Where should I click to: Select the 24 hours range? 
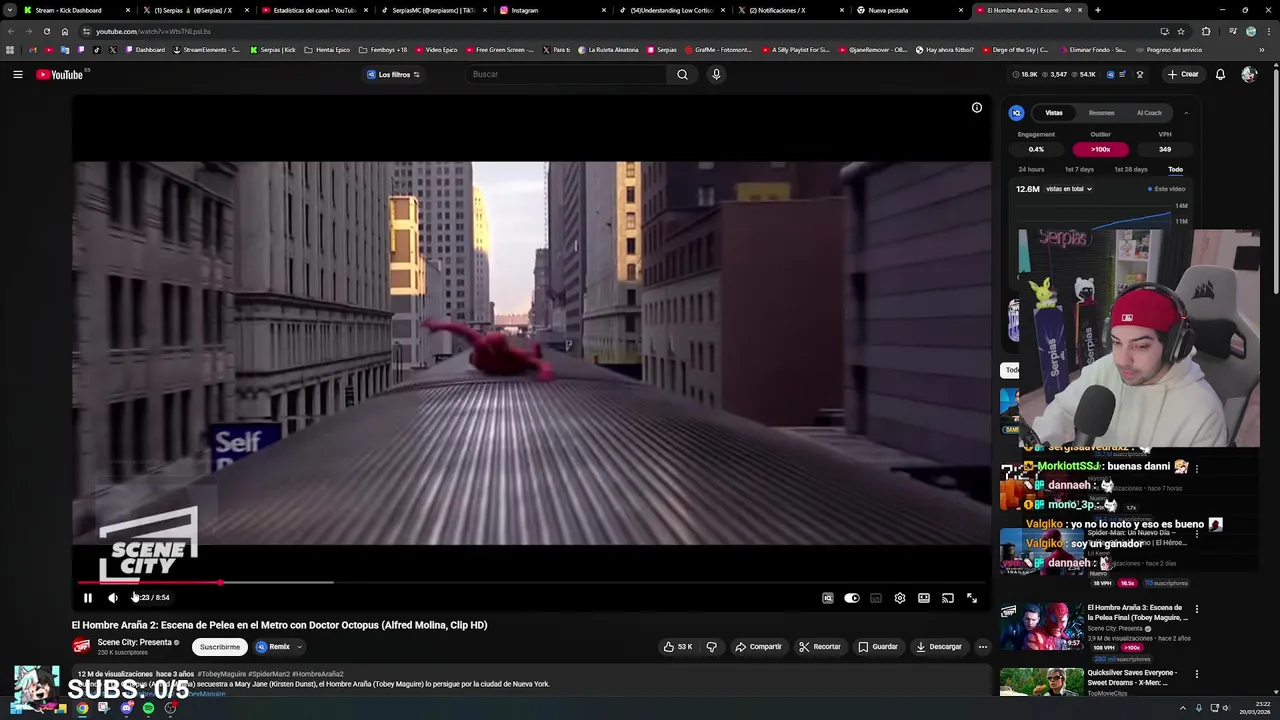click(x=1031, y=170)
